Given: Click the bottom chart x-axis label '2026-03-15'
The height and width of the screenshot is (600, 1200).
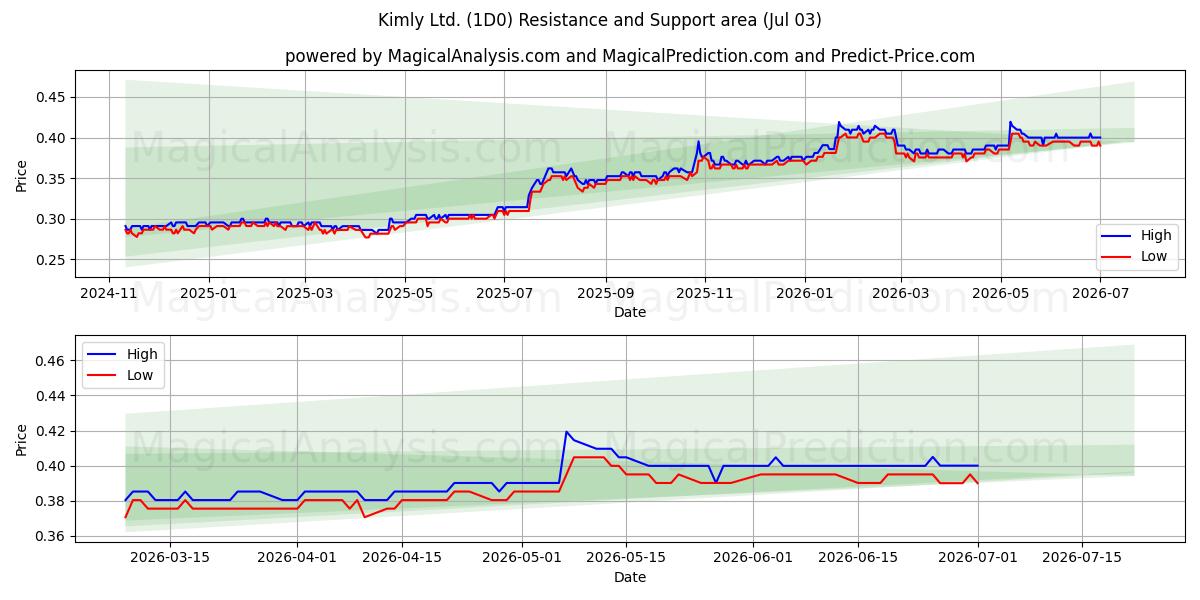Looking at the screenshot, I should 170,560.
